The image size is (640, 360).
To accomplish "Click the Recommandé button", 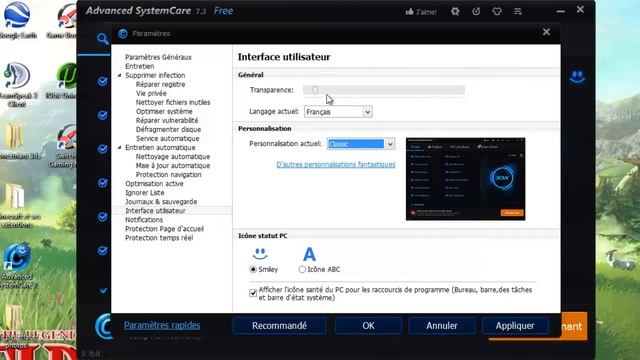I will click(279, 326).
